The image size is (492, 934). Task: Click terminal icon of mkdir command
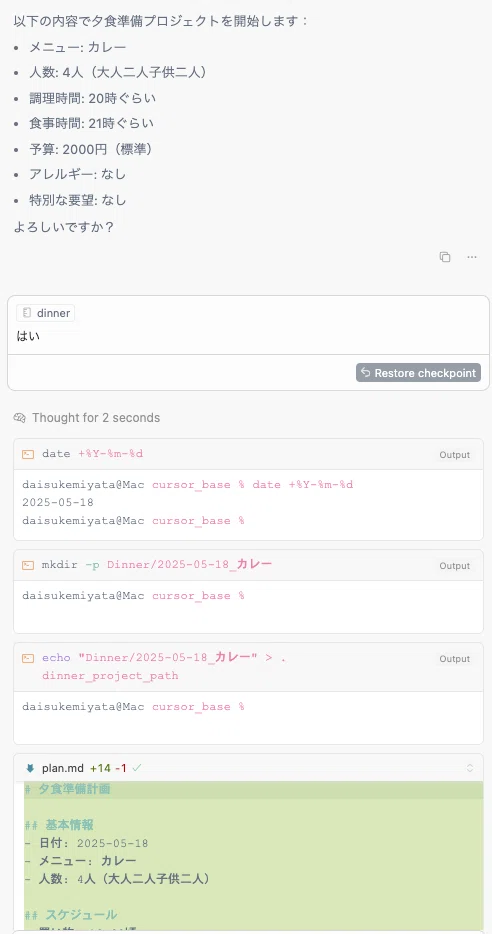point(27,565)
